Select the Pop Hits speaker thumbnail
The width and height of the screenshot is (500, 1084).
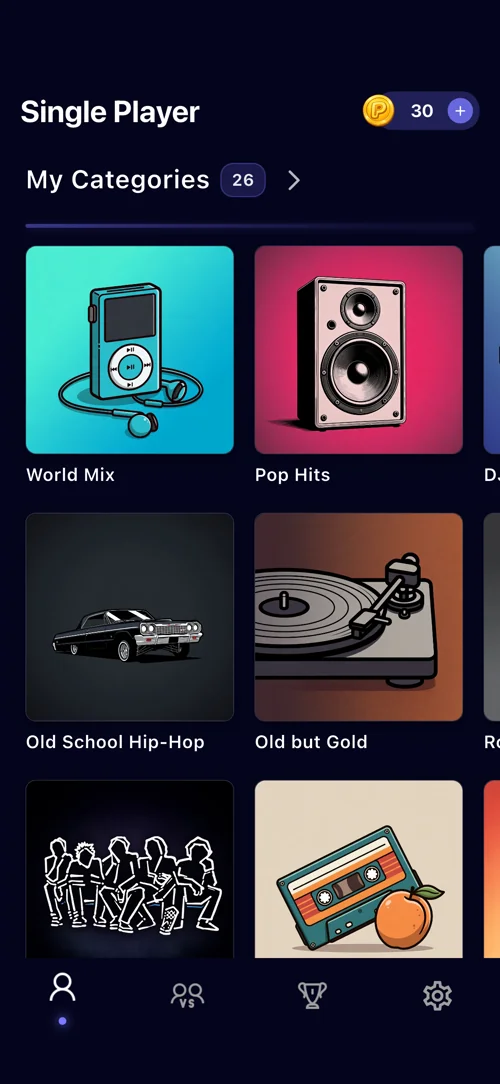click(358, 350)
